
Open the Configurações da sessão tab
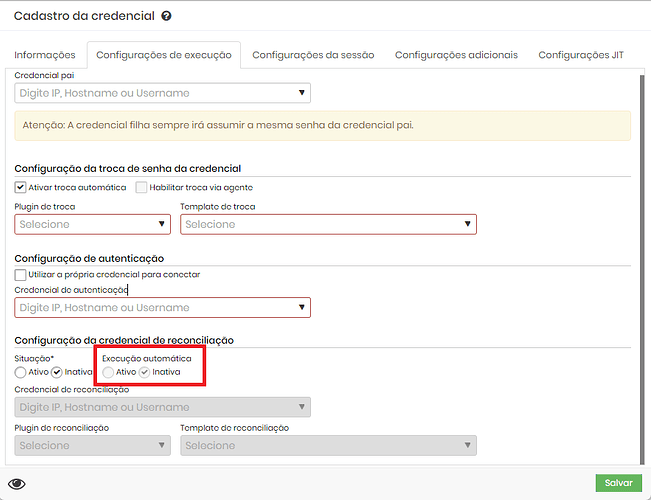312,55
